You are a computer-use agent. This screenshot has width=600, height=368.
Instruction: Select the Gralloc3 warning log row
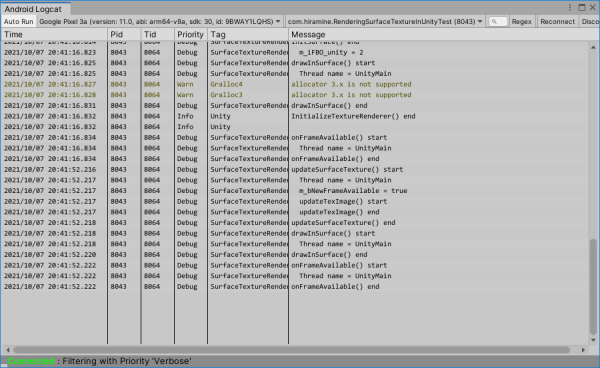point(295,95)
